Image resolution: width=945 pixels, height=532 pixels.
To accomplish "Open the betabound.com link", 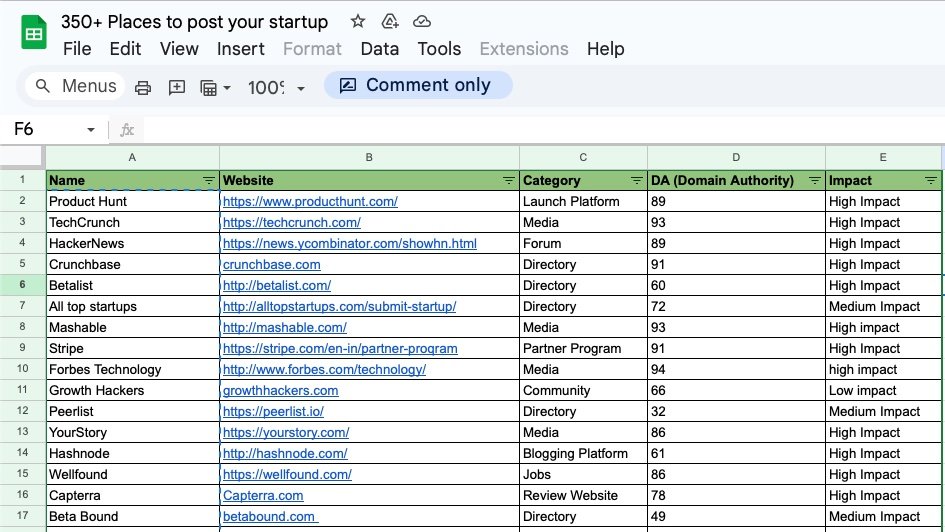I will (271, 517).
